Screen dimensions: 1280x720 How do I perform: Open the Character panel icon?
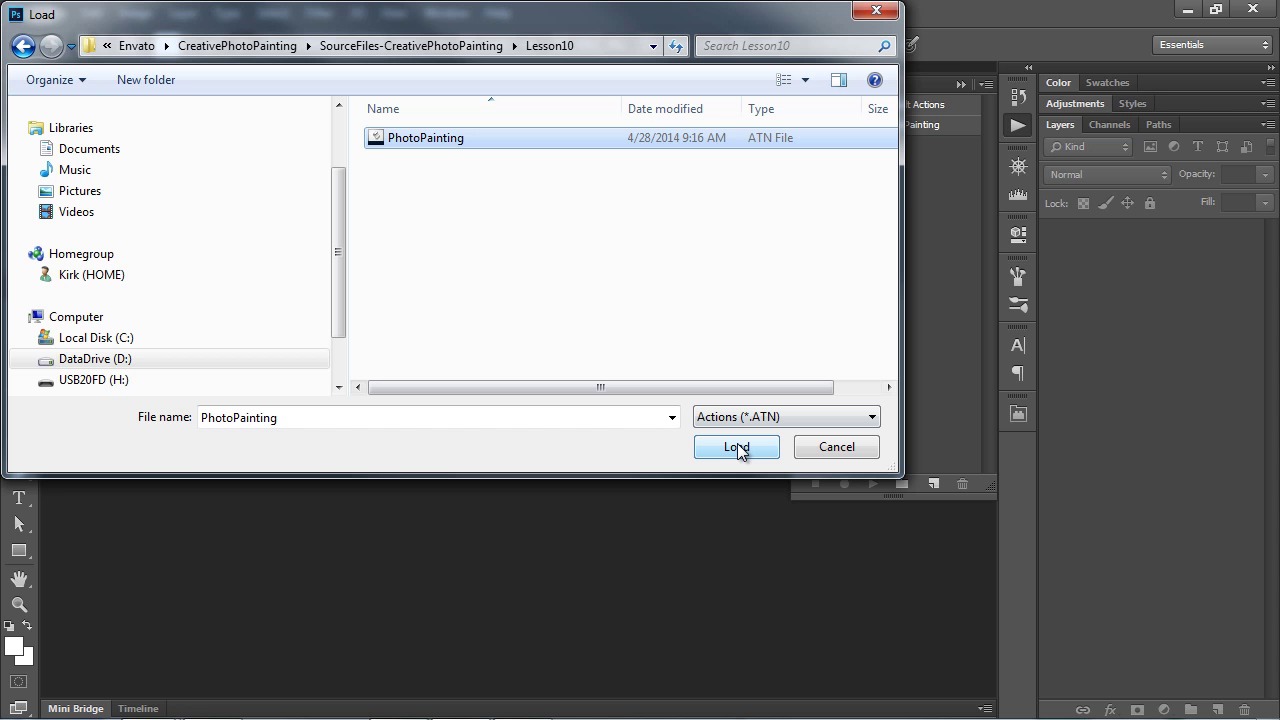click(1018, 345)
